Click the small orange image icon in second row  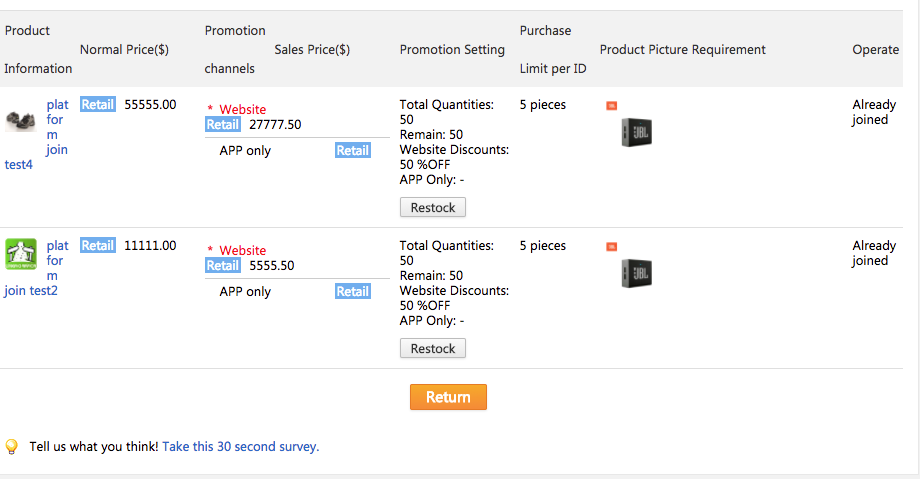click(611, 246)
